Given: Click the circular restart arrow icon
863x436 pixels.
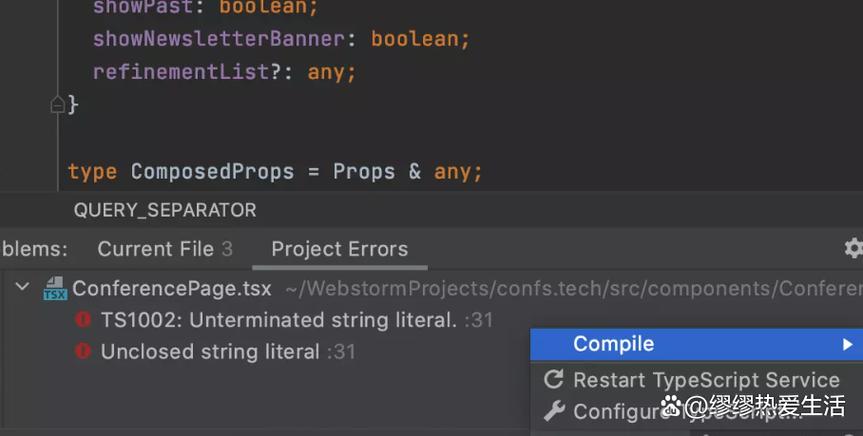Looking at the screenshot, I should tap(553, 380).
